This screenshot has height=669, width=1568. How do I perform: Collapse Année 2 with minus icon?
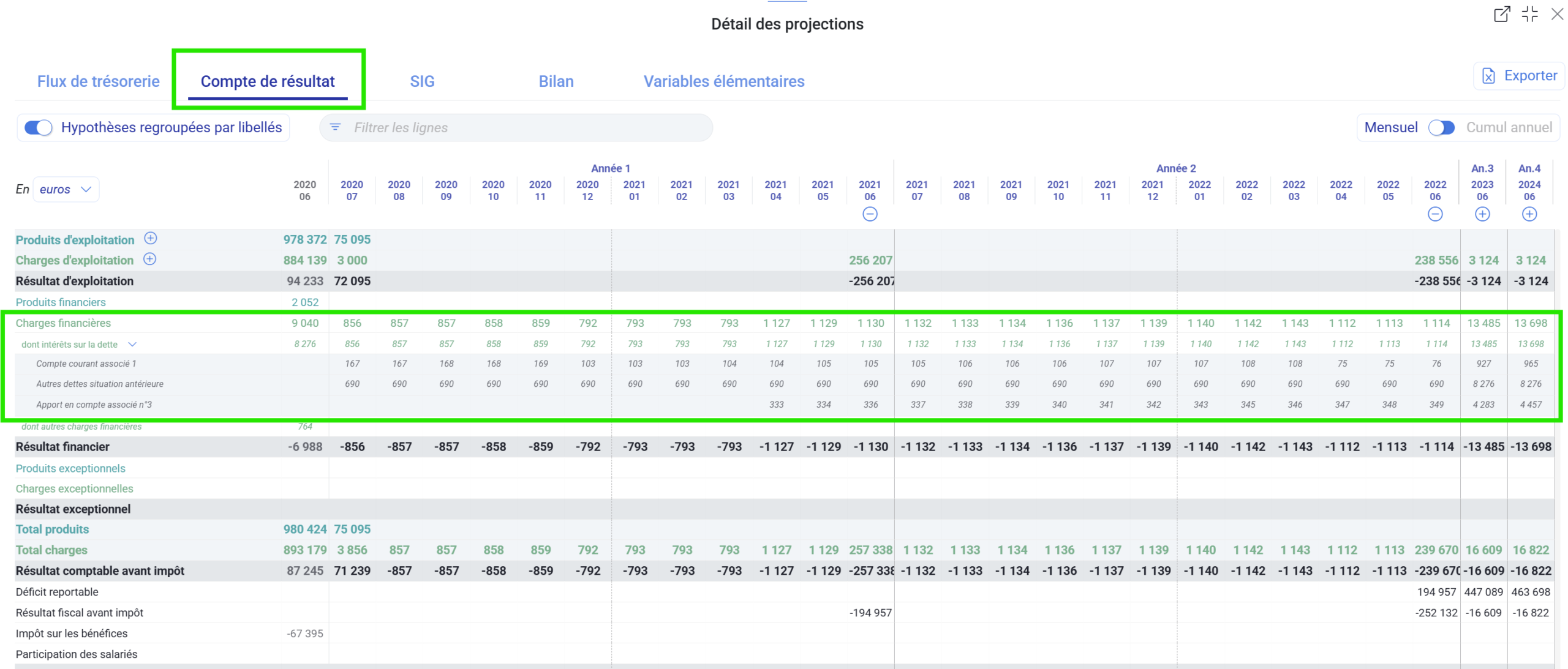click(x=1434, y=214)
